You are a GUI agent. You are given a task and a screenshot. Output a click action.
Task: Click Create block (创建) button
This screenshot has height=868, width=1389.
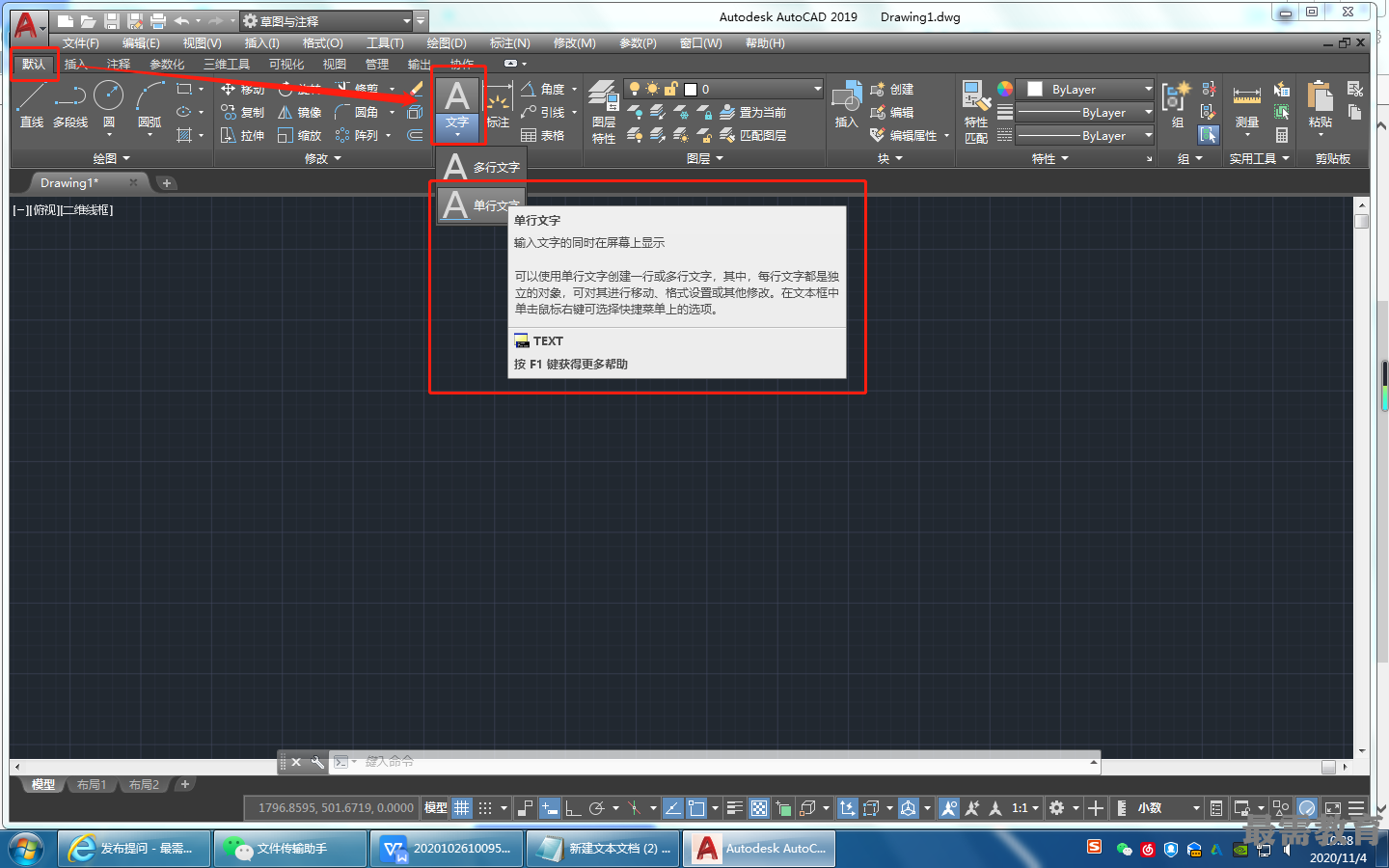point(891,89)
